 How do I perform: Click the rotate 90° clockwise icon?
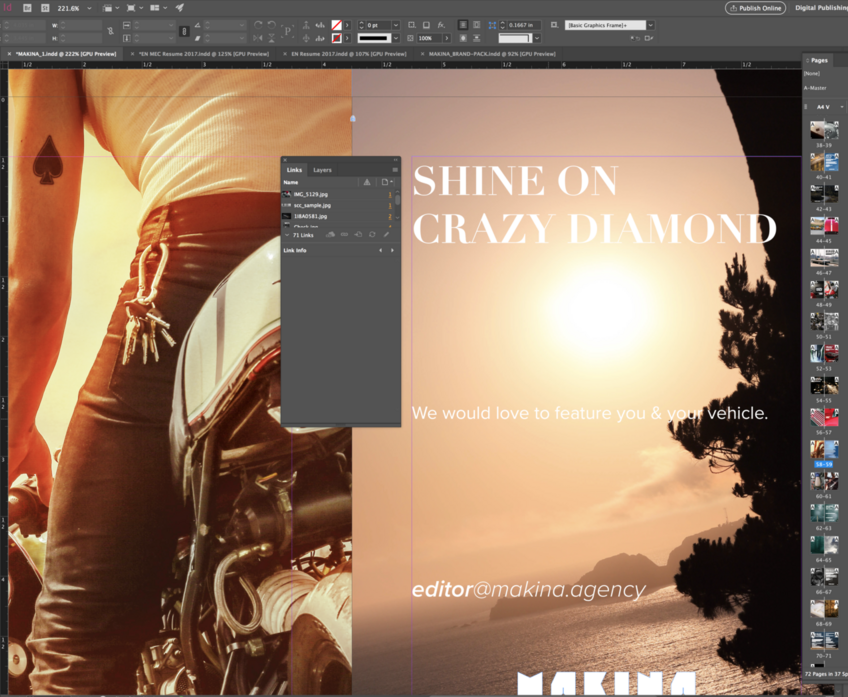(x=258, y=25)
